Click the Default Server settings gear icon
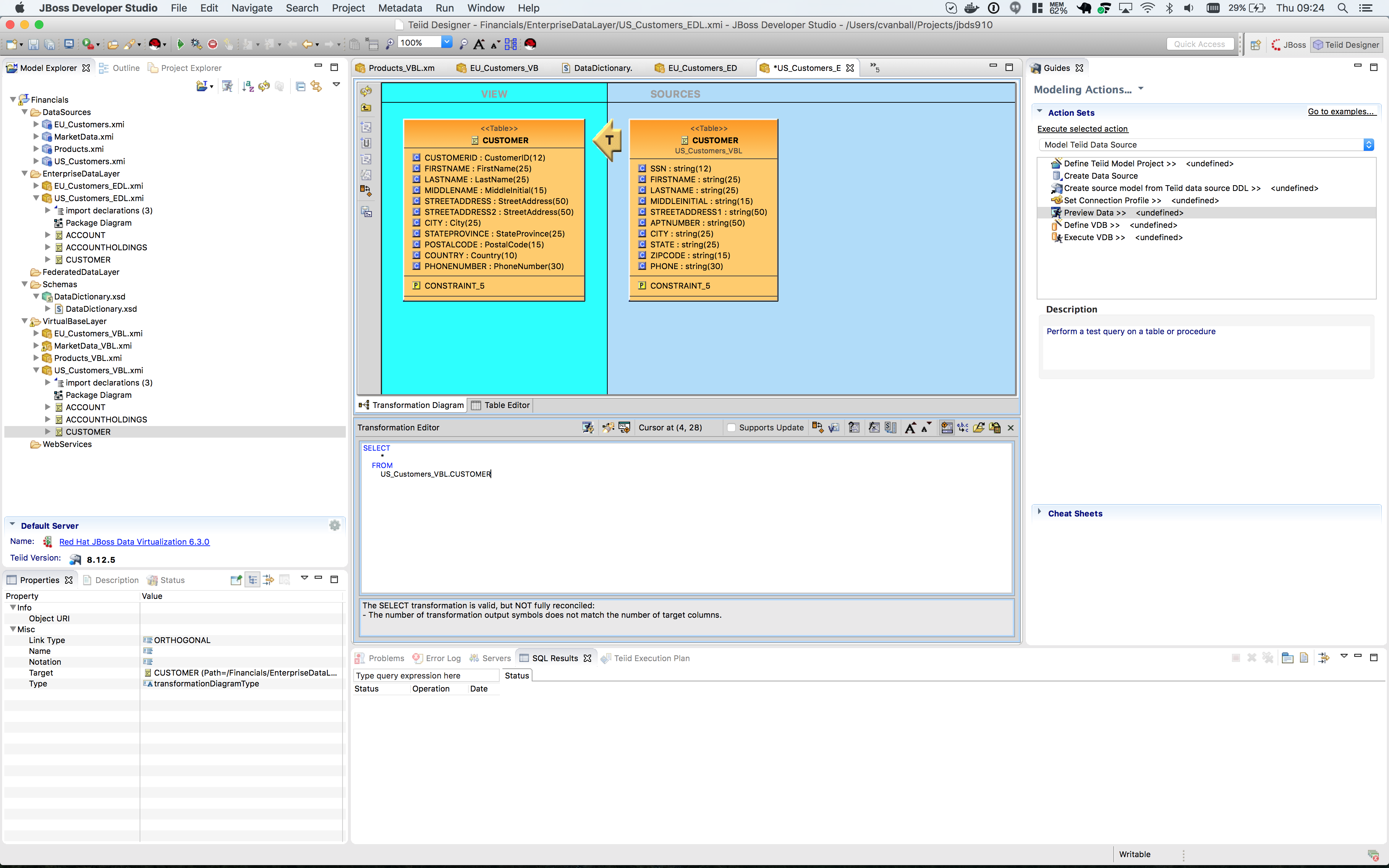Screen dimensions: 1389x868 335,525
